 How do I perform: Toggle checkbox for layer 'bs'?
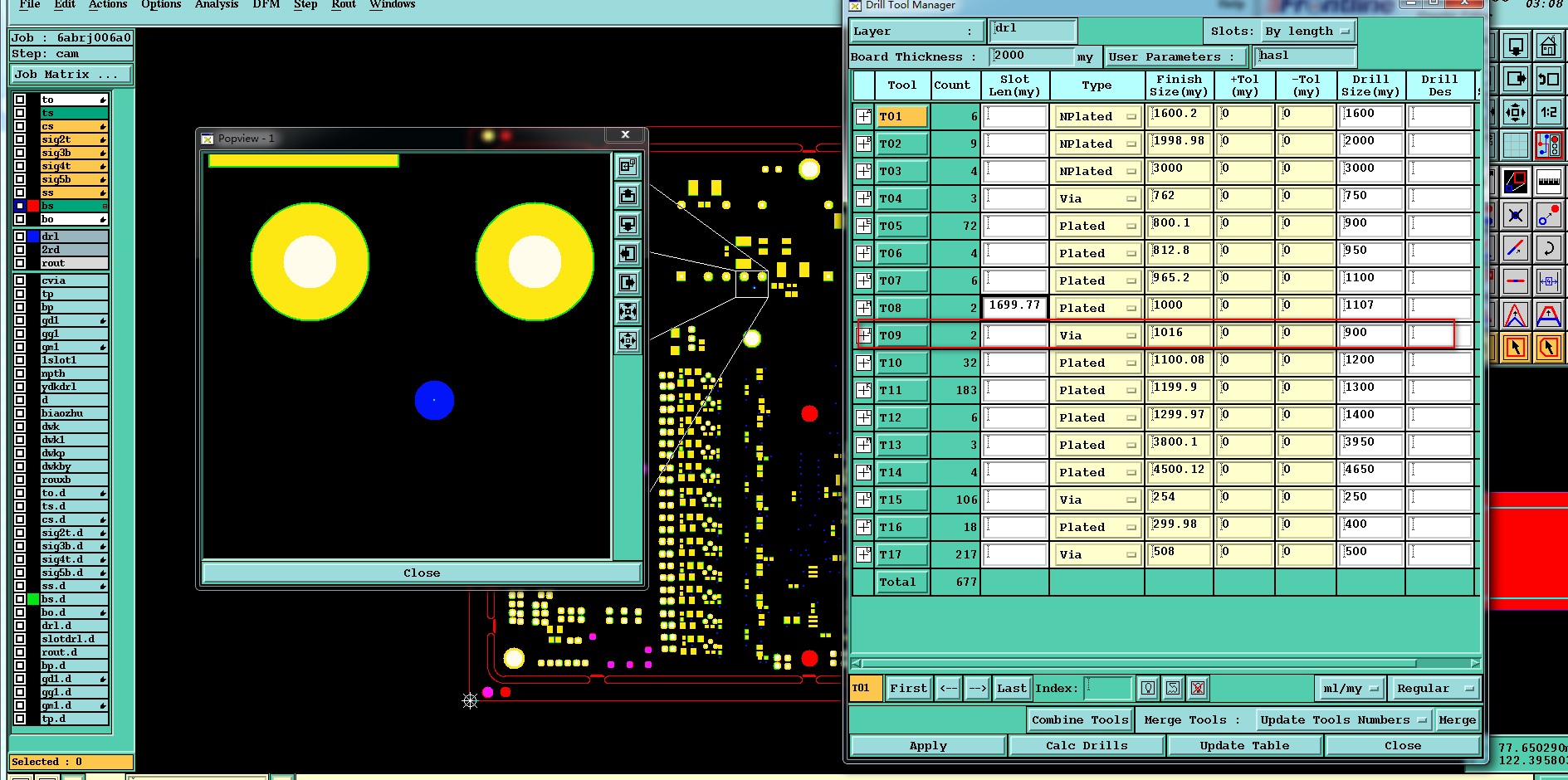point(20,206)
